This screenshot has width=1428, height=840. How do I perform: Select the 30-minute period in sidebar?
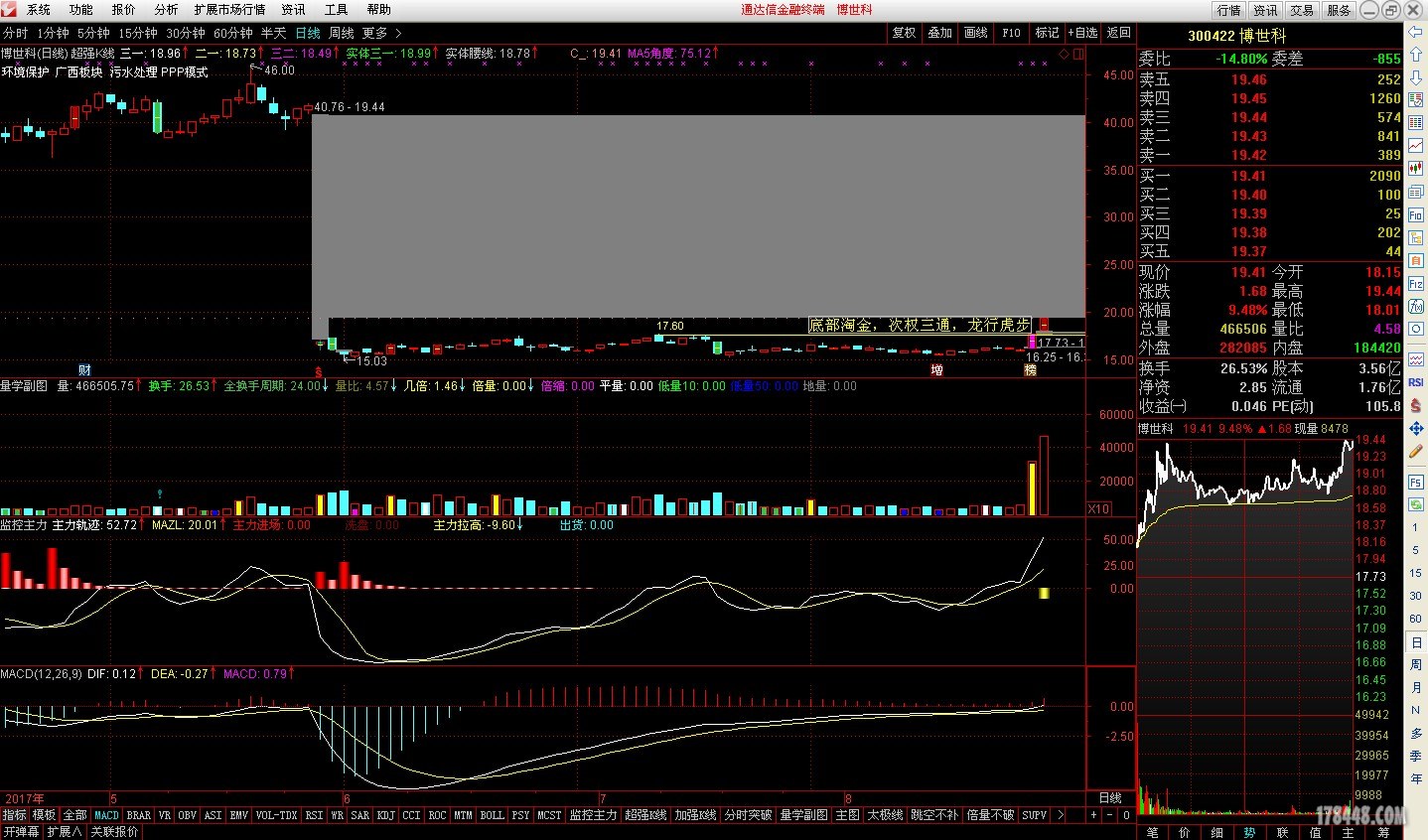[x=1415, y=596]
